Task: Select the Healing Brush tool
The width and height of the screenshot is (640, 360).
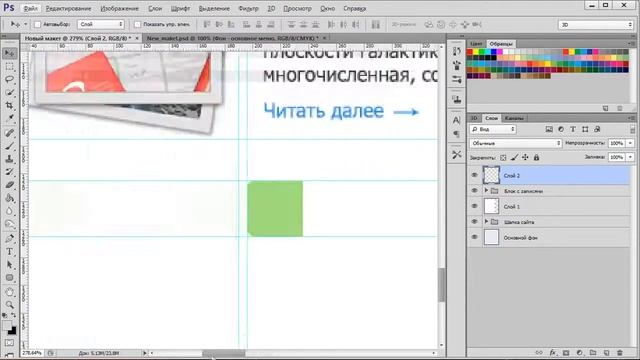Action: (9, 133)
